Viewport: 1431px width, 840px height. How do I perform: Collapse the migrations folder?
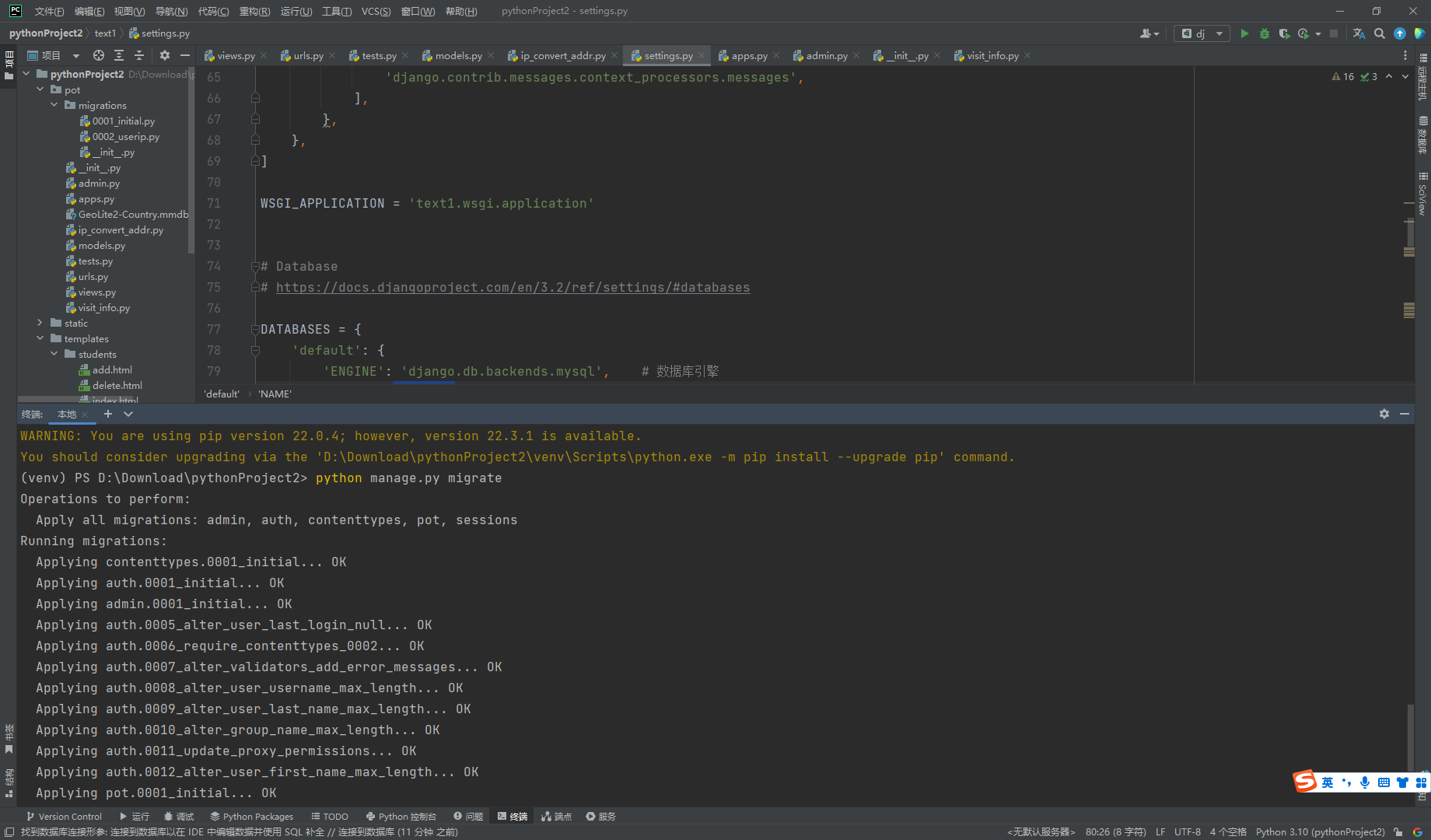pos(54,105)
